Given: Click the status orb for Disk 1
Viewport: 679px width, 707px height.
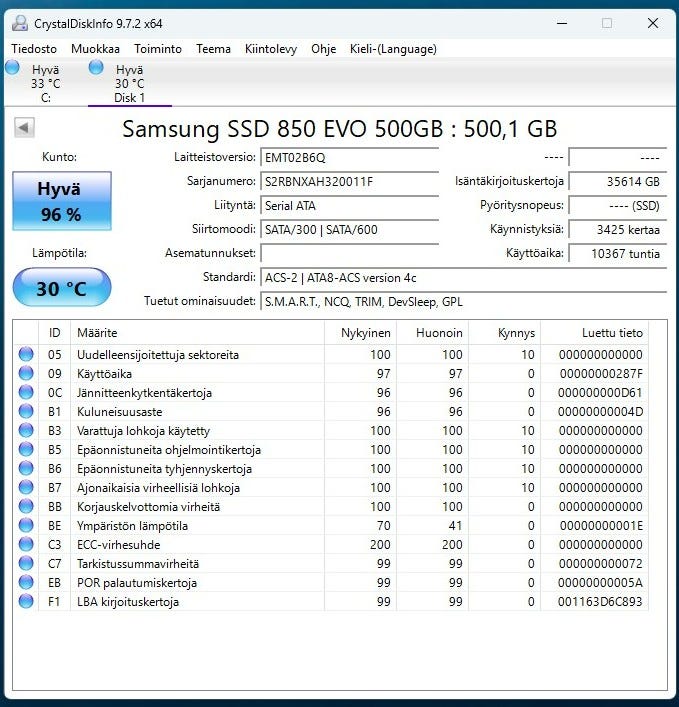Looking at the screenshot, I should coord(96,67).
